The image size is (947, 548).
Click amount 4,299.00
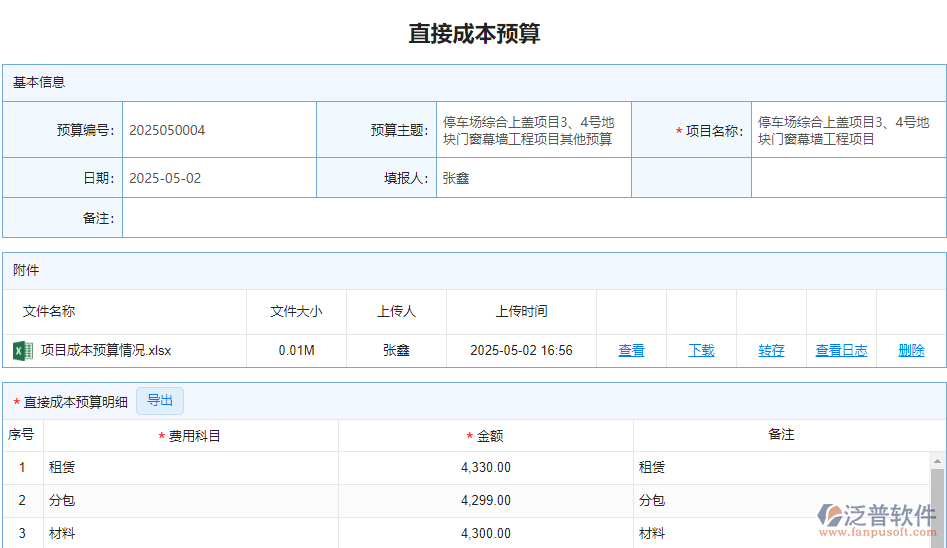tap(486, 500)
